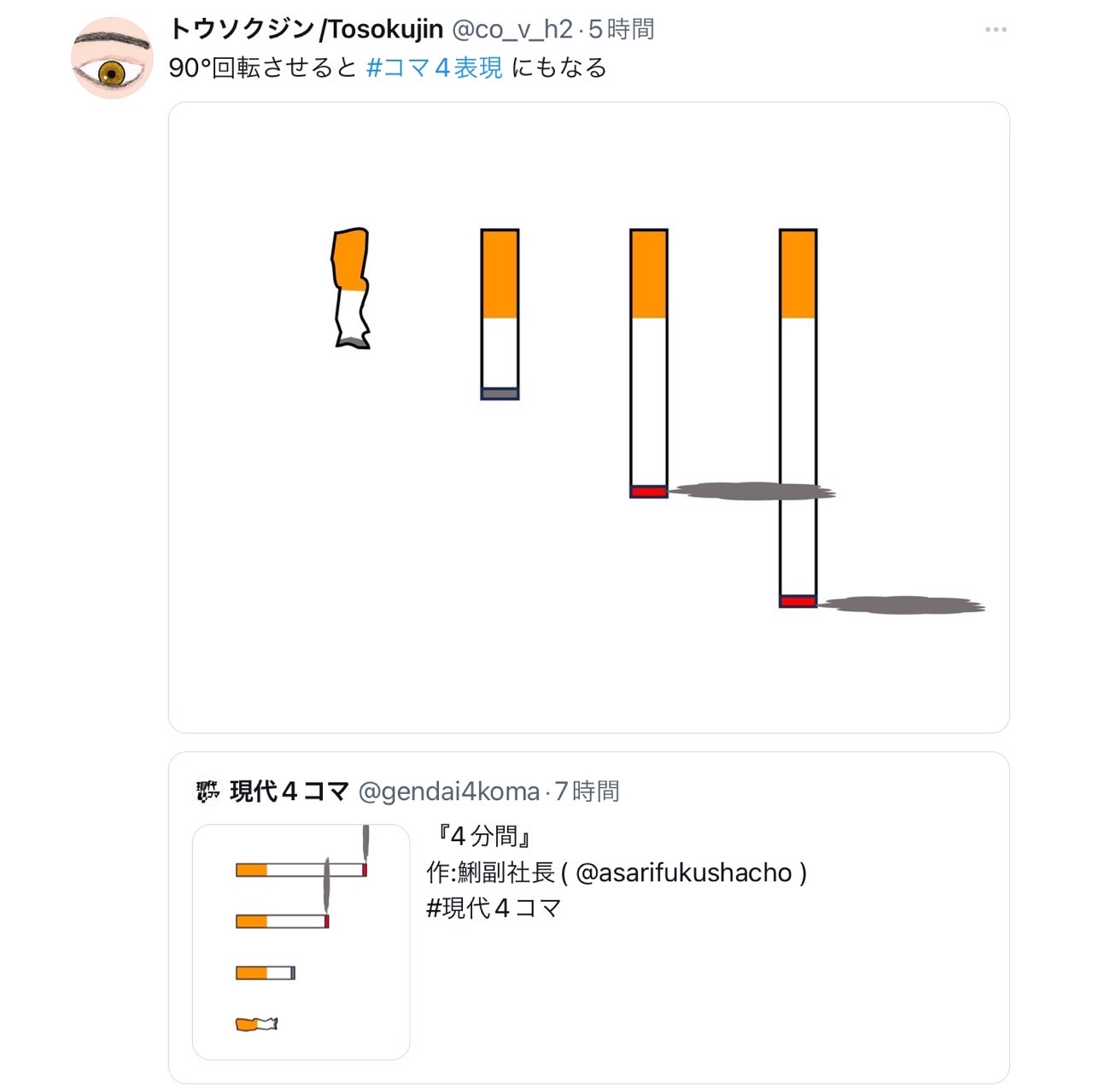Viewport: 1093px width, 1092px height.
Task: Click the longest cigarette's red lit tip
Action: click(x=798, y=601)
